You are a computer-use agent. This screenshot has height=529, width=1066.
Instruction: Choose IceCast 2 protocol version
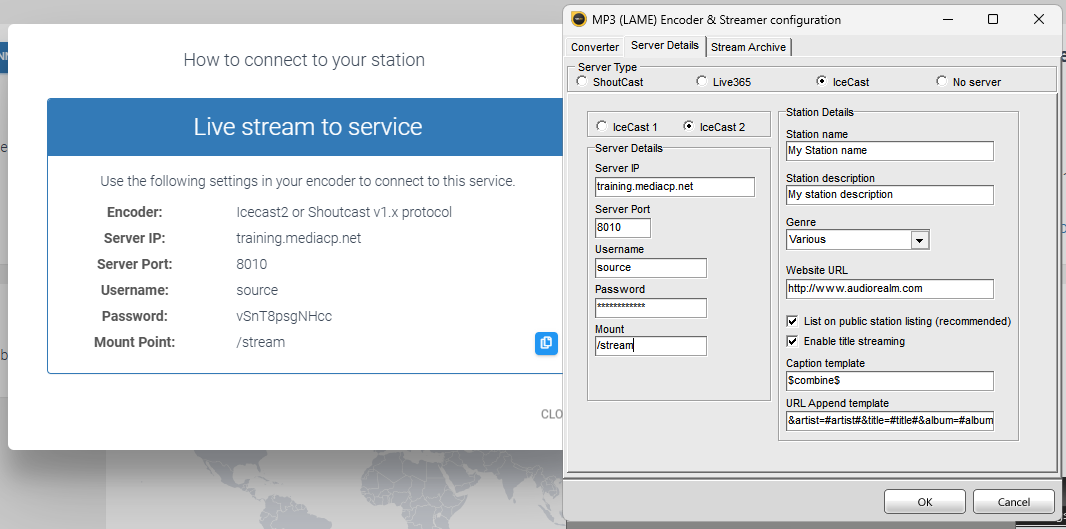688,126
